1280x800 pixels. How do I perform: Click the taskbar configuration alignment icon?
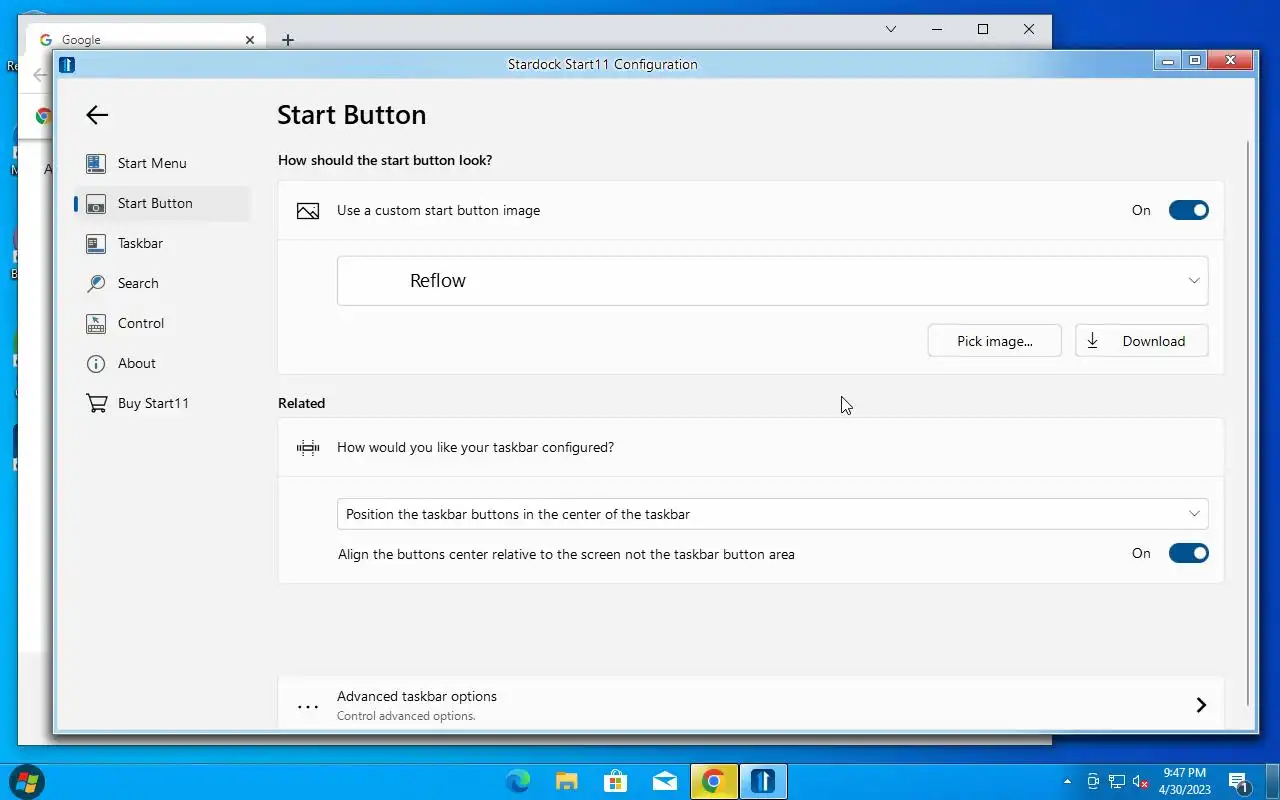point(308,448)
